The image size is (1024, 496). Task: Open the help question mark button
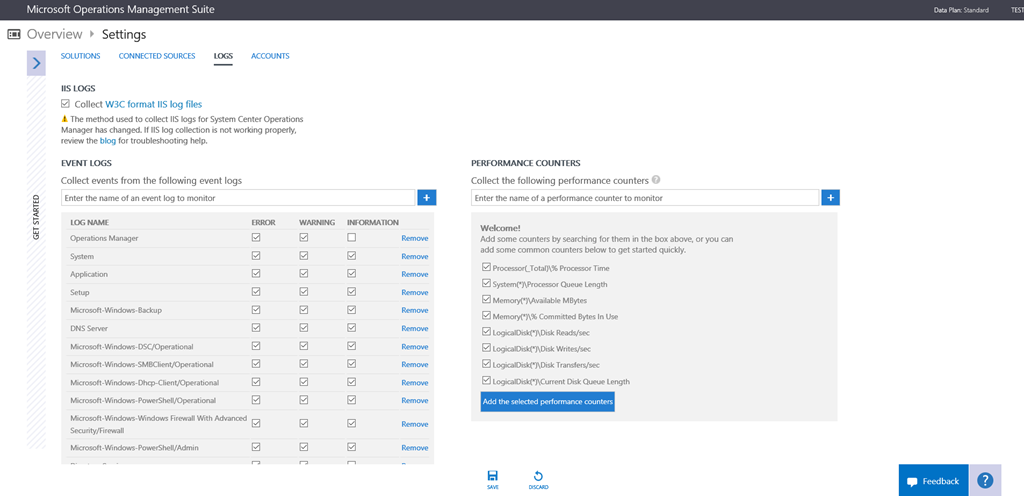[x=985, y=480]
